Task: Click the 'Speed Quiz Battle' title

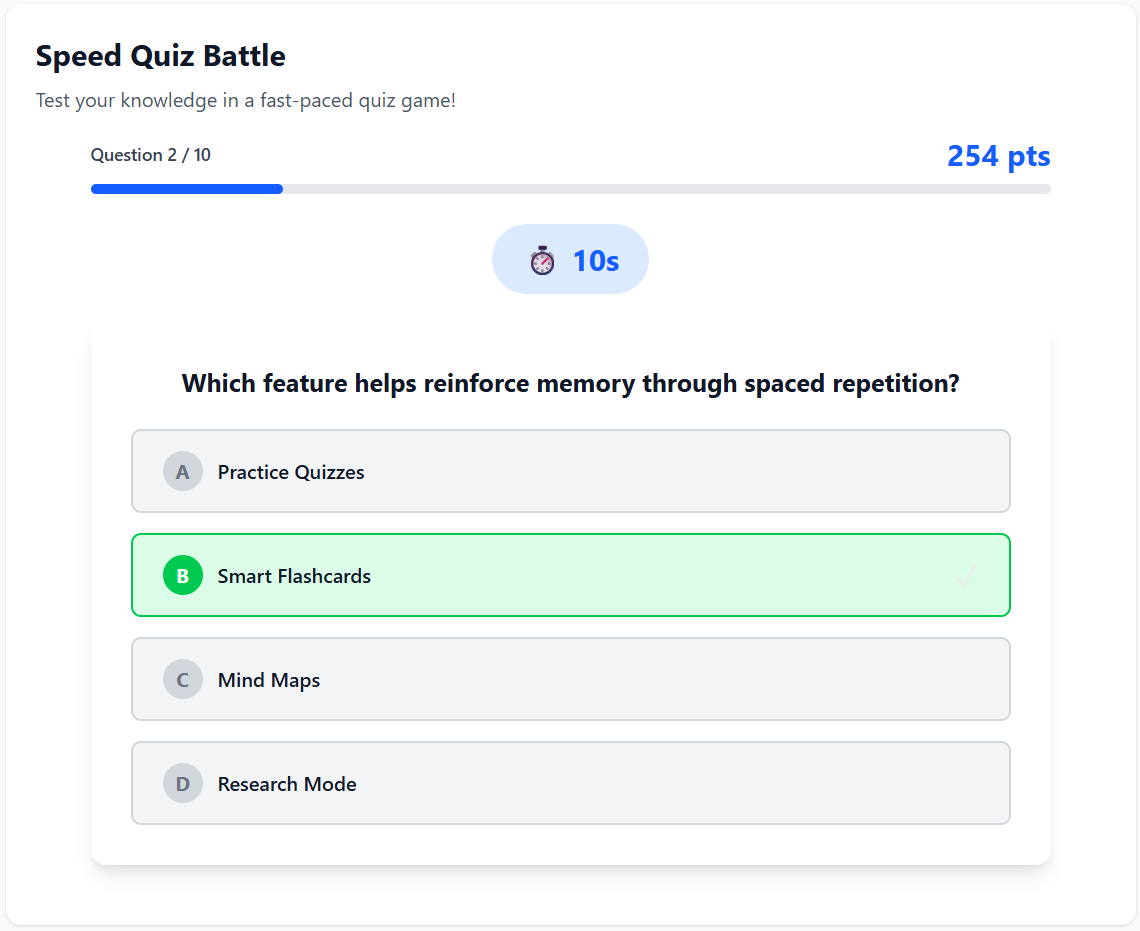Action: pos(160,56)
